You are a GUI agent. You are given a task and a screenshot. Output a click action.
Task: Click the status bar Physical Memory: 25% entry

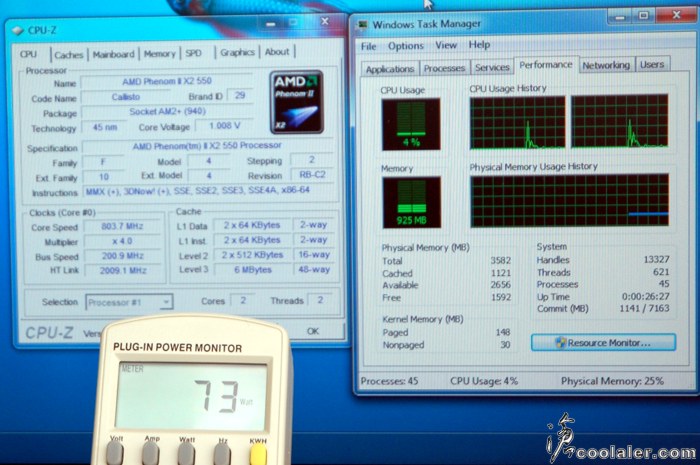pyautogui.click(x=612, y=381)
